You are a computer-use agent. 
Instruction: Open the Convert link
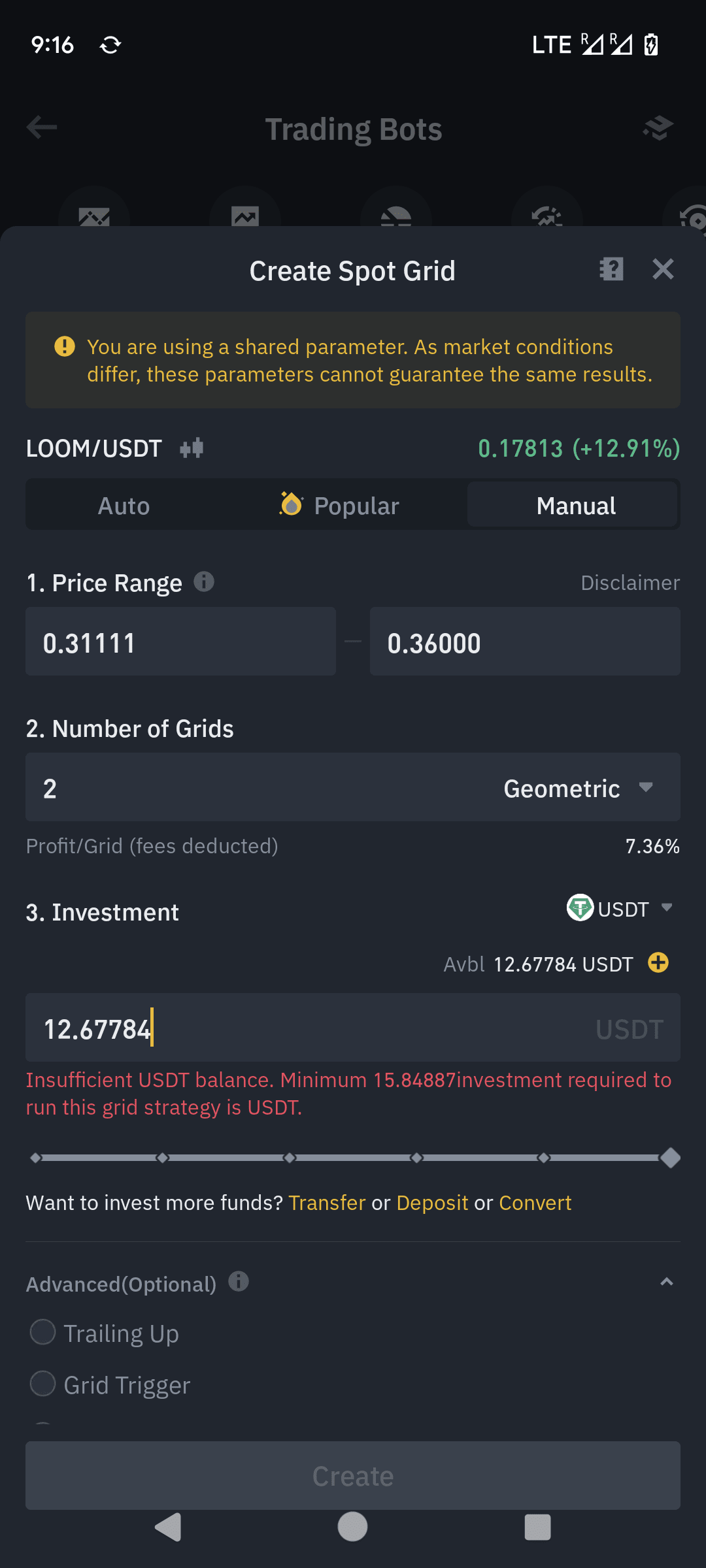[535, 1203]
